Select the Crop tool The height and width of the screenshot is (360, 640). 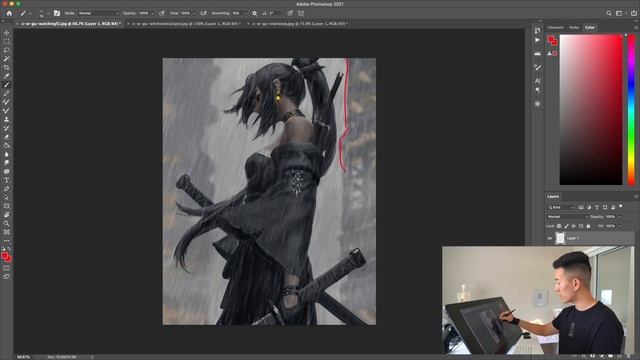6,67
